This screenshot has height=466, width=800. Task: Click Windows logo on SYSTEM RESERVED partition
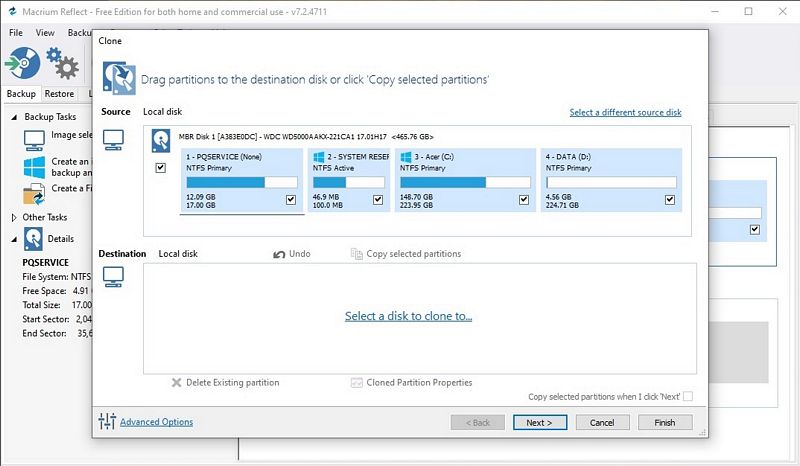pyautogui.click(x=319, y=157)
